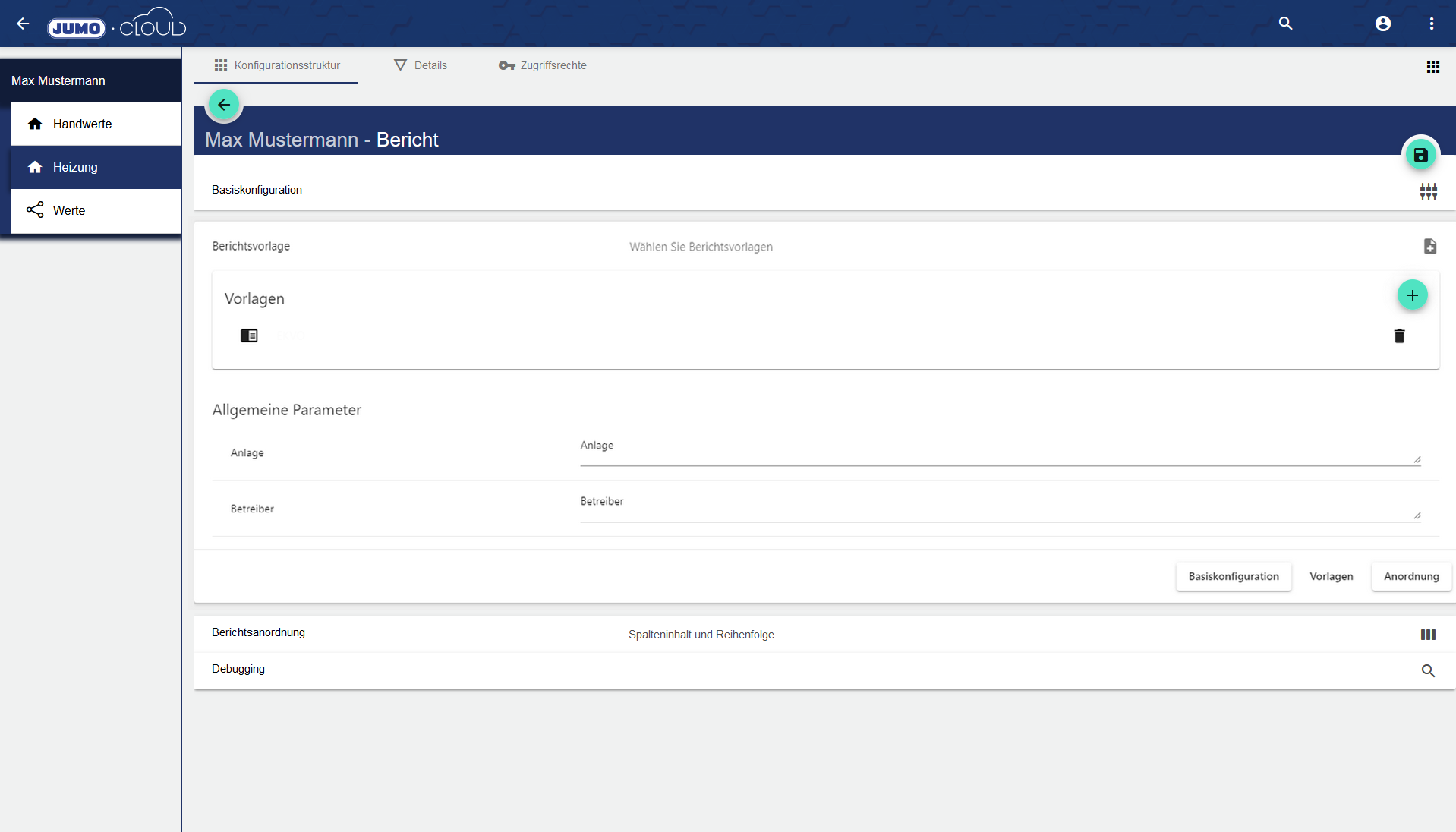Click into the Anlage text field
Screen dimensions: 1456x832
[x=994, y=453]
